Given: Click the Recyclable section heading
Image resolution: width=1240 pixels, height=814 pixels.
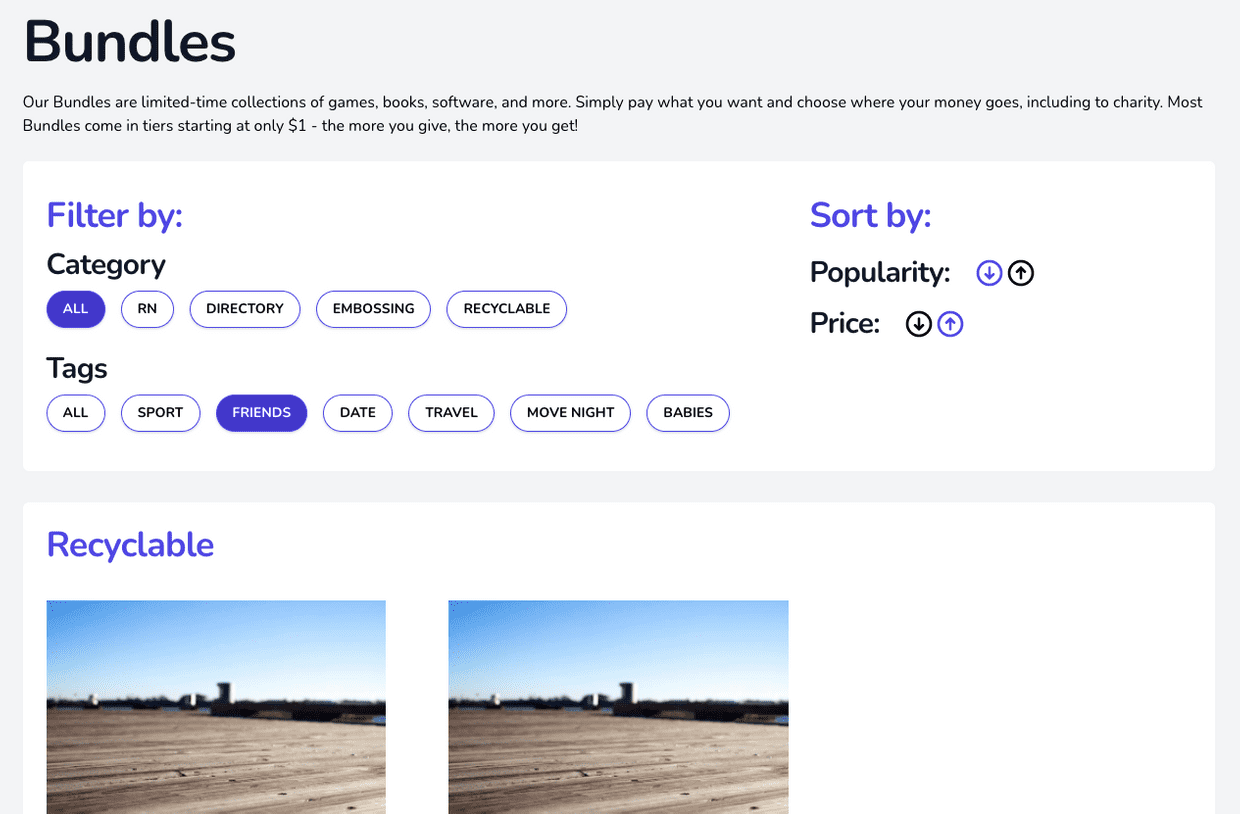Looking at the screenshot, I should tap(130, 545).
